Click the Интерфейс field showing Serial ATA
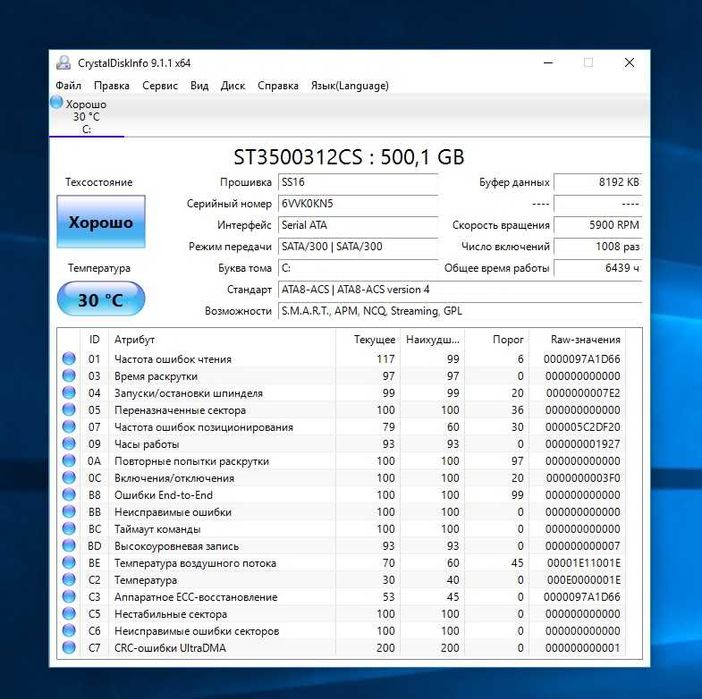The height and width of the screenshot is (699, 702). coord(358,225)
